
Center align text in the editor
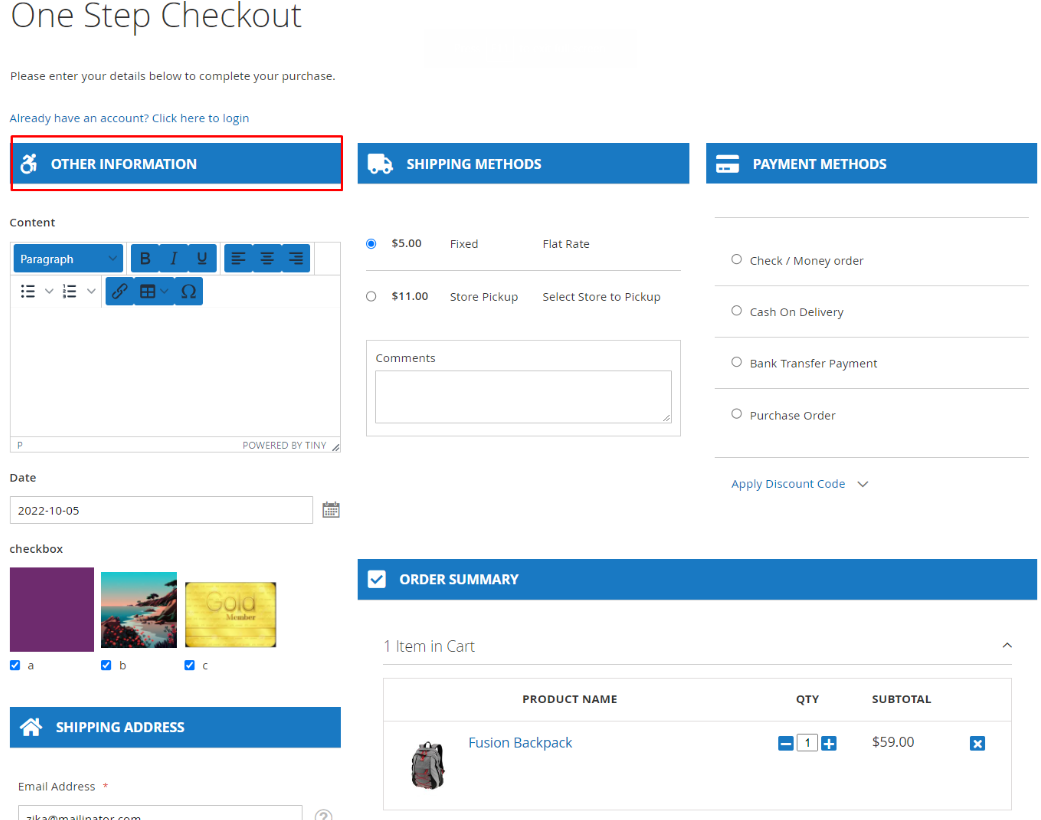click(267, 259)
